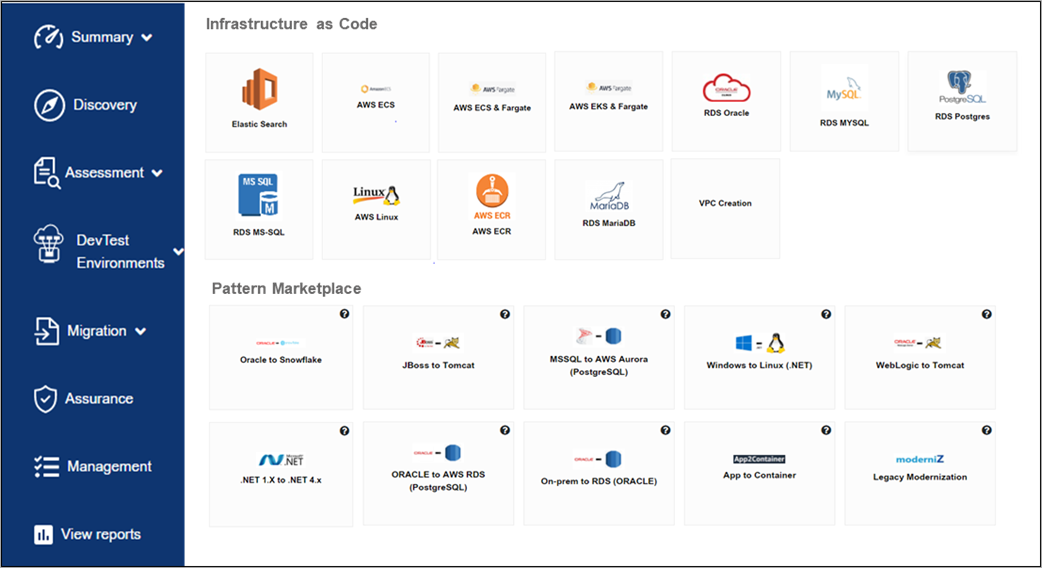The image size is (1042, 568).
Task: Click the RDS MS-SQL label
Action: (259, 233)
